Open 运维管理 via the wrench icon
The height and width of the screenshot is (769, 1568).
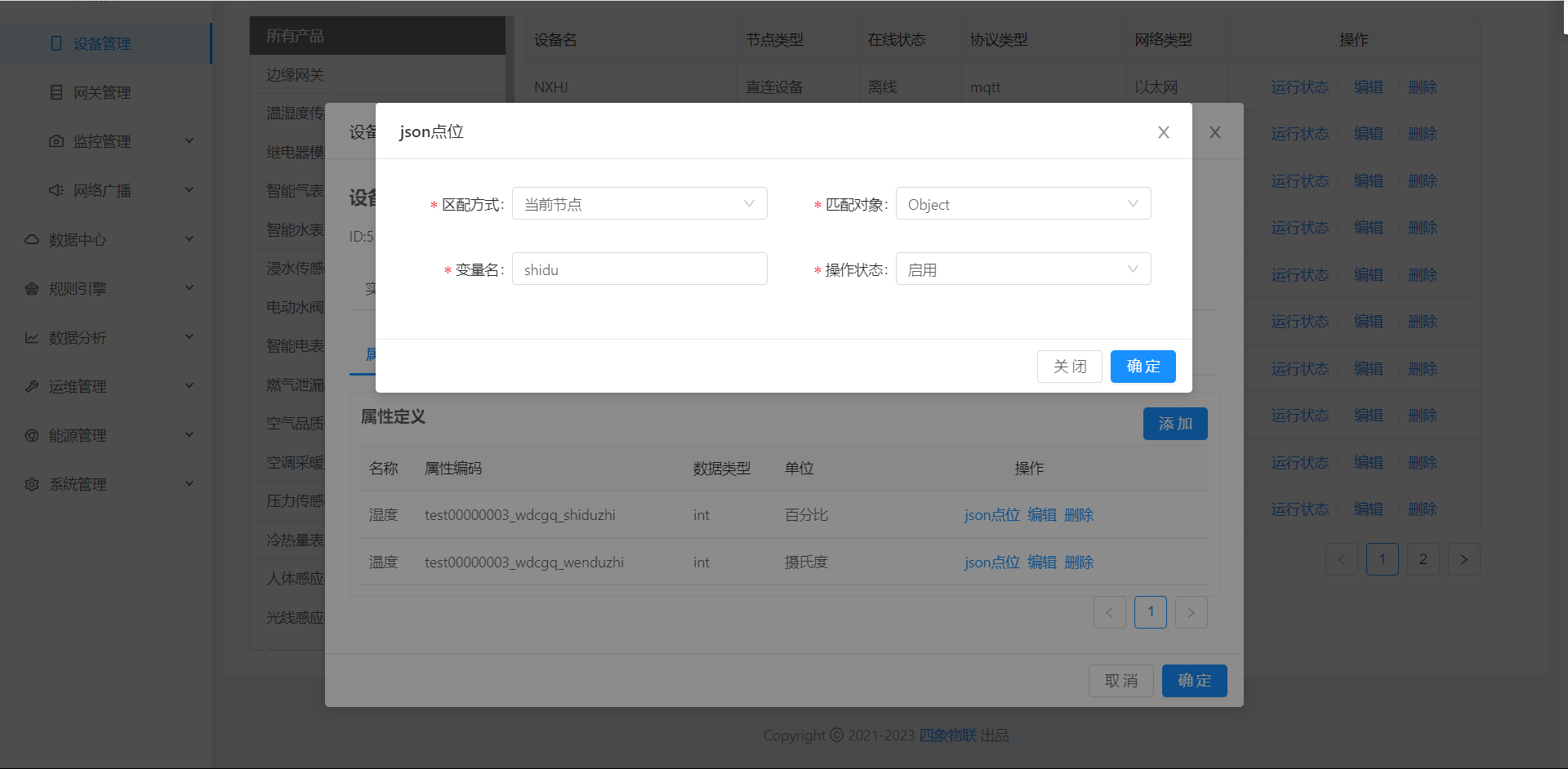point(31,385)
